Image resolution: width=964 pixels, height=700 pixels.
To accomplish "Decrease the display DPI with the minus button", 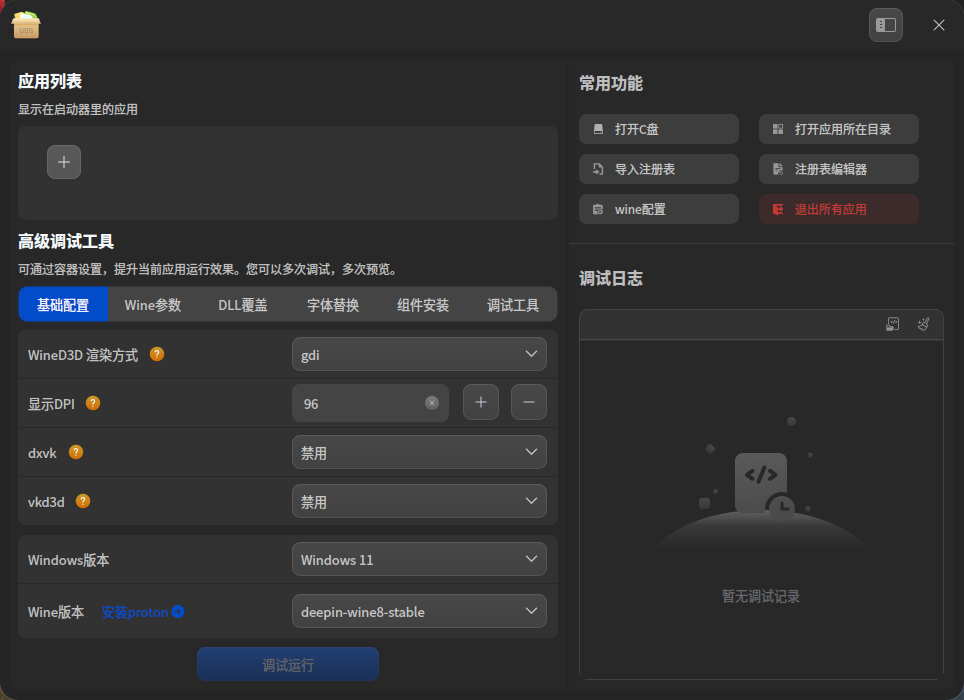I will coord(529,403).
